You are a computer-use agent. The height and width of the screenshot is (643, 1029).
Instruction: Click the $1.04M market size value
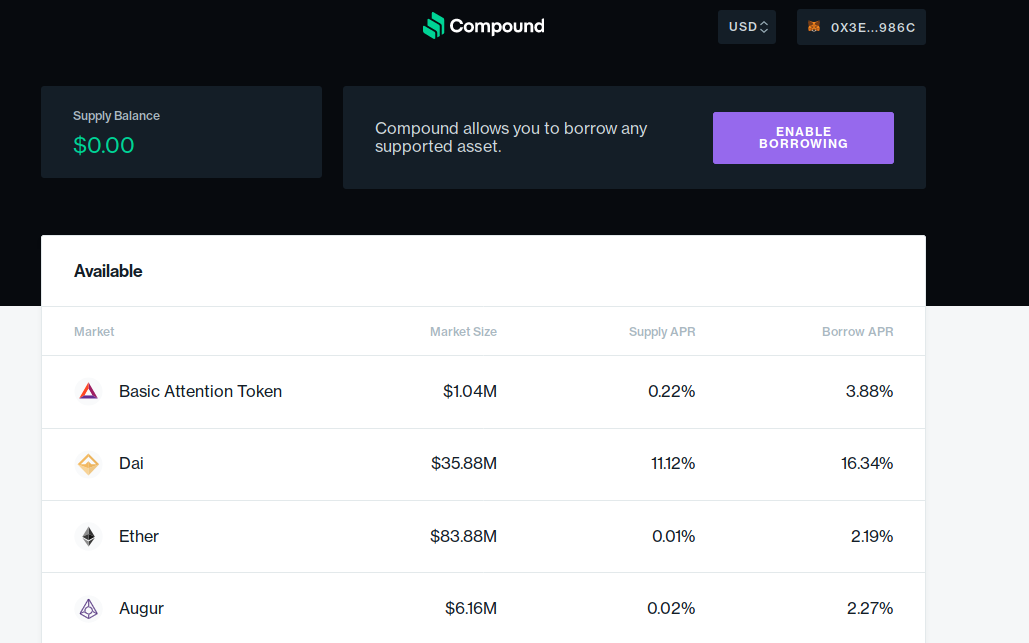(470, 391)
